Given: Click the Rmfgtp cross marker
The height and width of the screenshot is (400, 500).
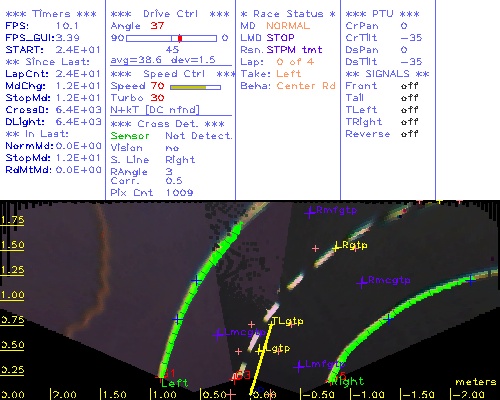Looking at the screenshot, I should click(310, 212).
